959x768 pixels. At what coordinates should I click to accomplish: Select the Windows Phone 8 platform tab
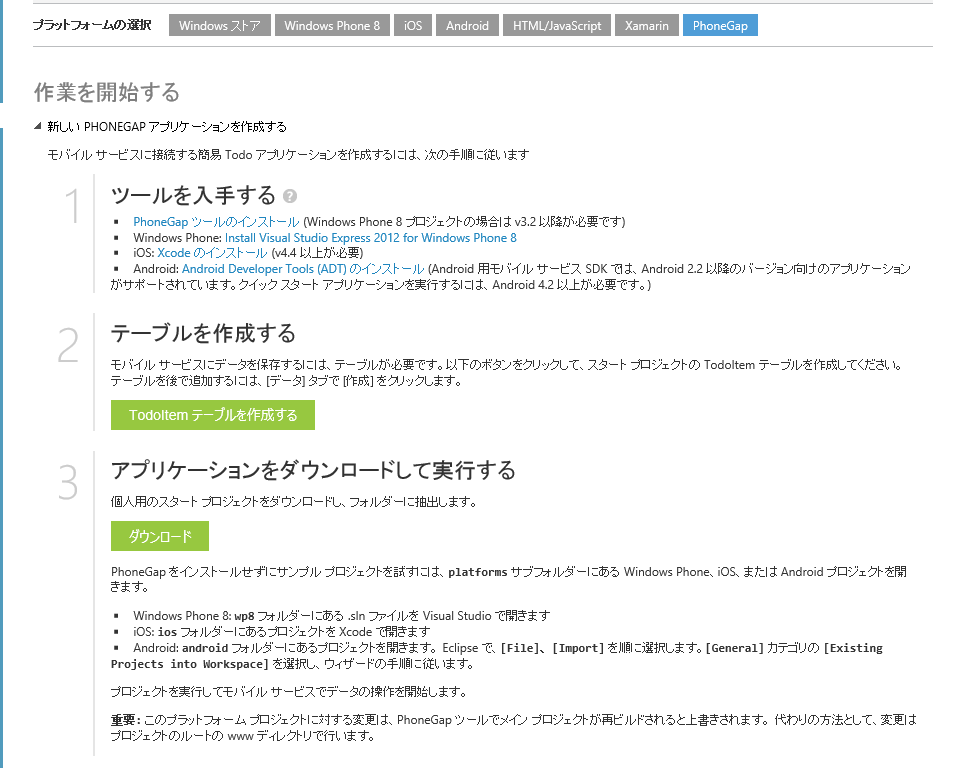pyautogui.click(x=332, y=26)
